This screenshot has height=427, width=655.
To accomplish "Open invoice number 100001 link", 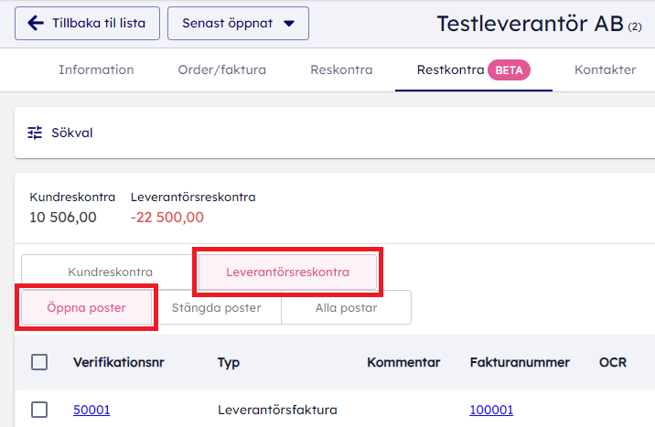I will pyautogui.click(x=491, y=409).
